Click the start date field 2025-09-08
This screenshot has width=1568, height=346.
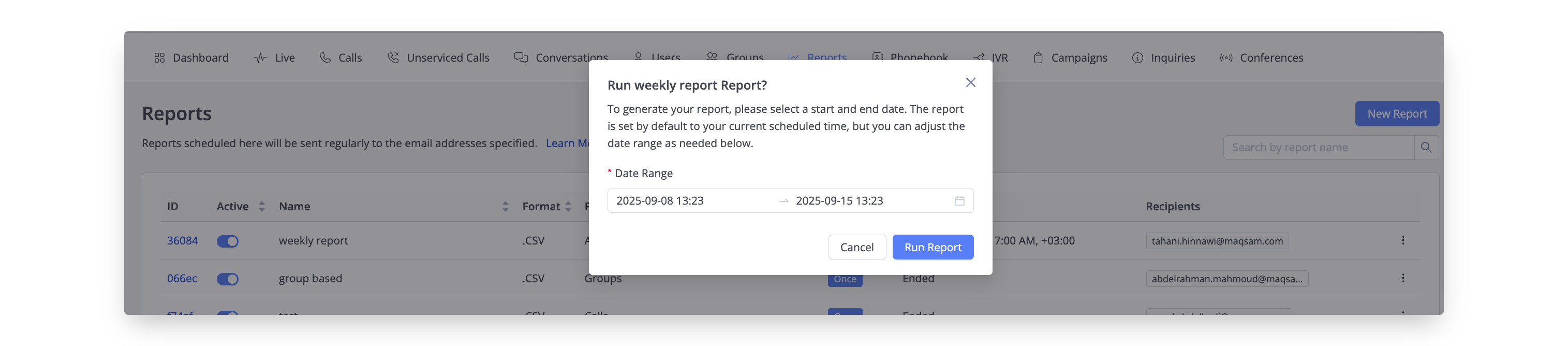point(660,200)
